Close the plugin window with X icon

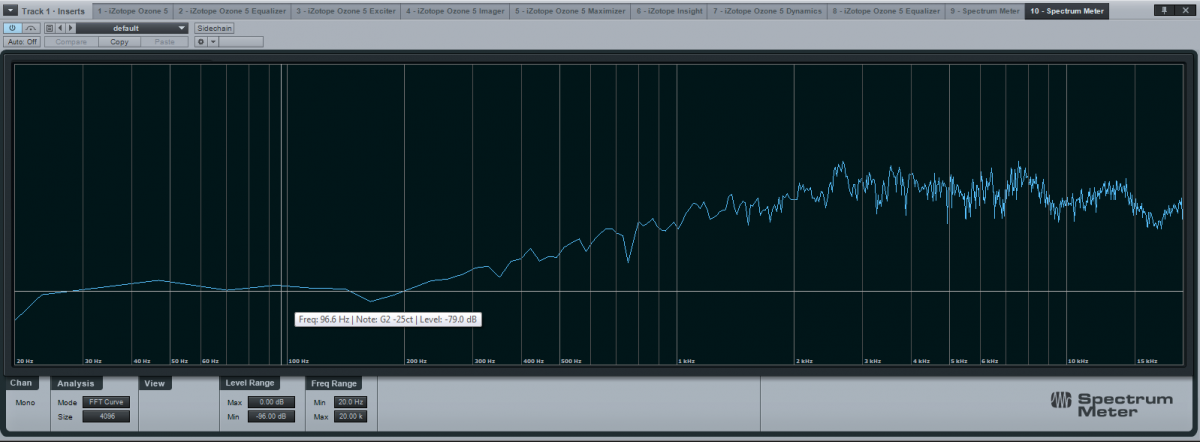(x=1185, y=10)
